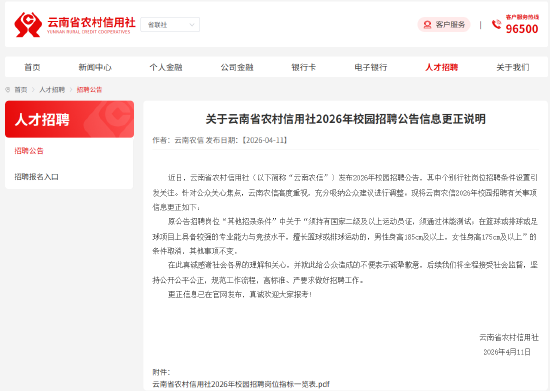
Task: Click the Yunnan Rural Credit Cooperatives logo
Action: coord(75,25)
